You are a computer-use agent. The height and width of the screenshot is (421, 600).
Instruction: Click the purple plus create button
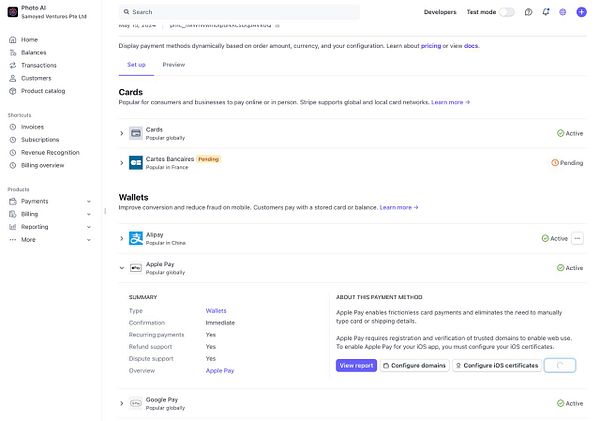pyautogui.click(x=582, y=12)
